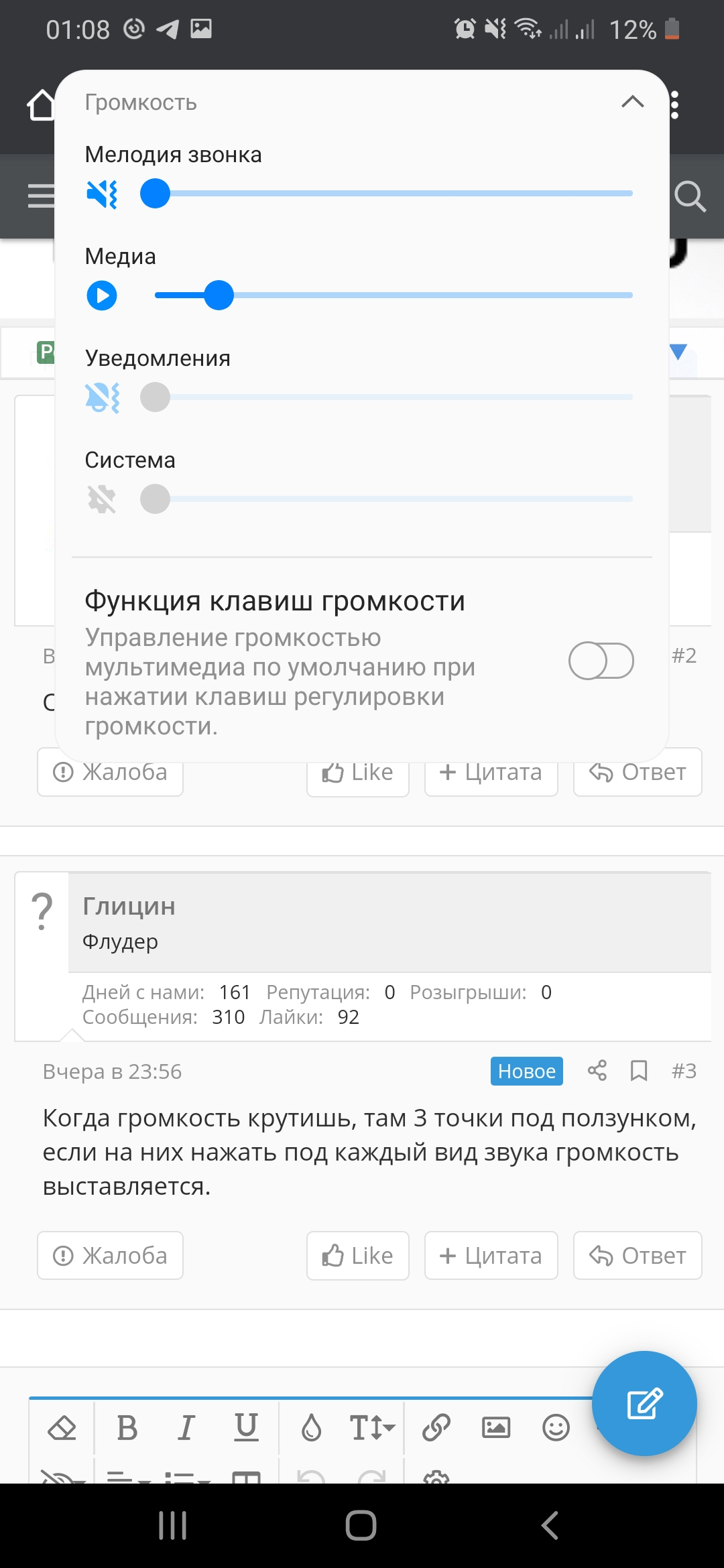Bookmark post #3
724x1568 pixels.
639,1071
